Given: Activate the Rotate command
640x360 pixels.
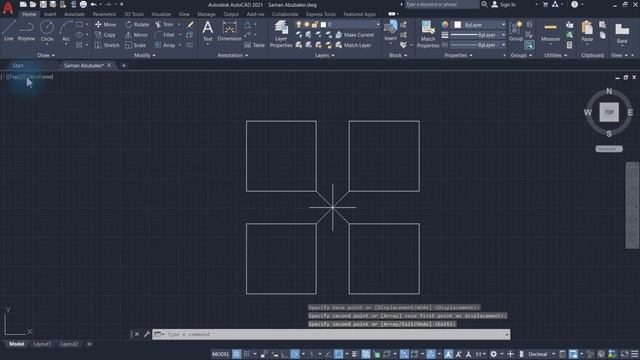Looking at the screenshot, I should [x=137, y=24].
